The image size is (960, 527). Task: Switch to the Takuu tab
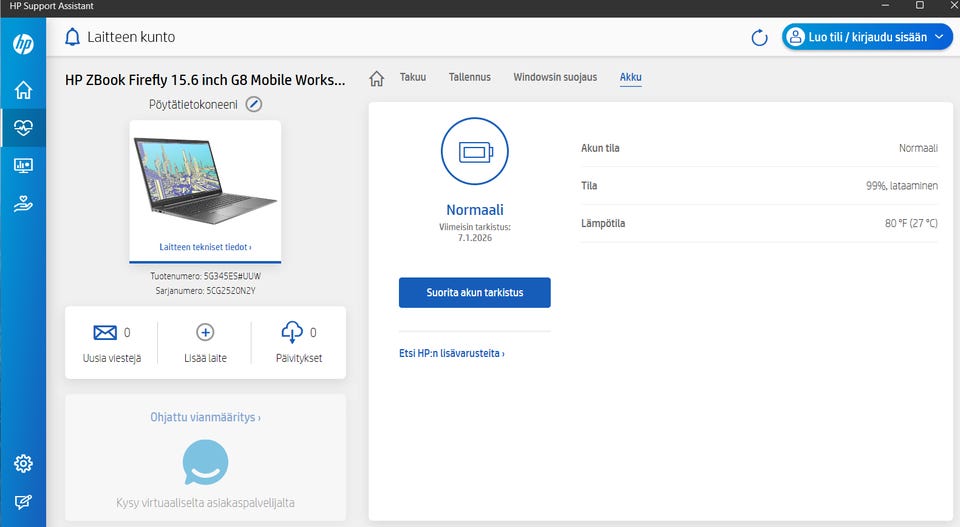[413, 77]
